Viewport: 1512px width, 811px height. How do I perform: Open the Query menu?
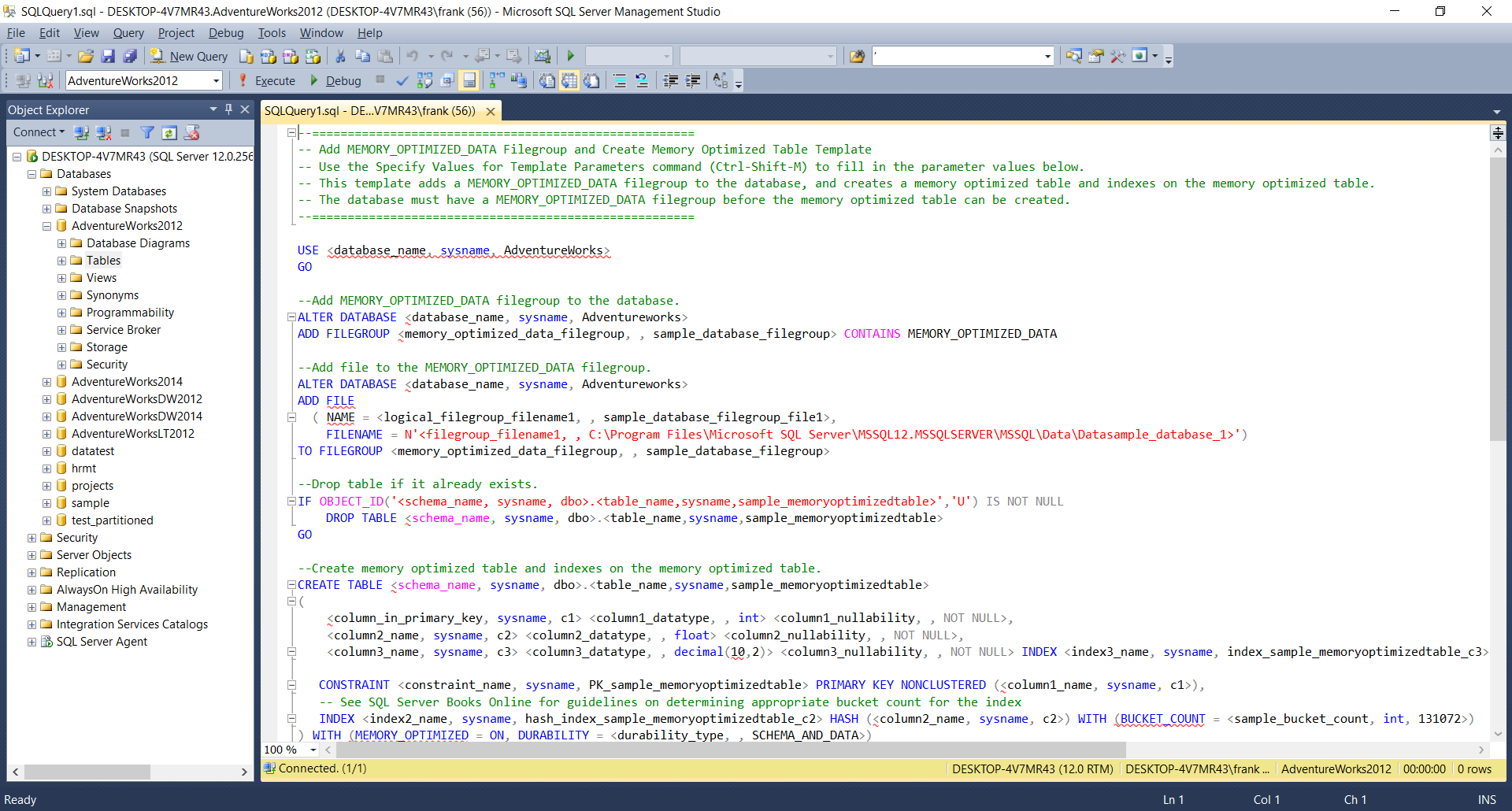(x=128, y=33)
